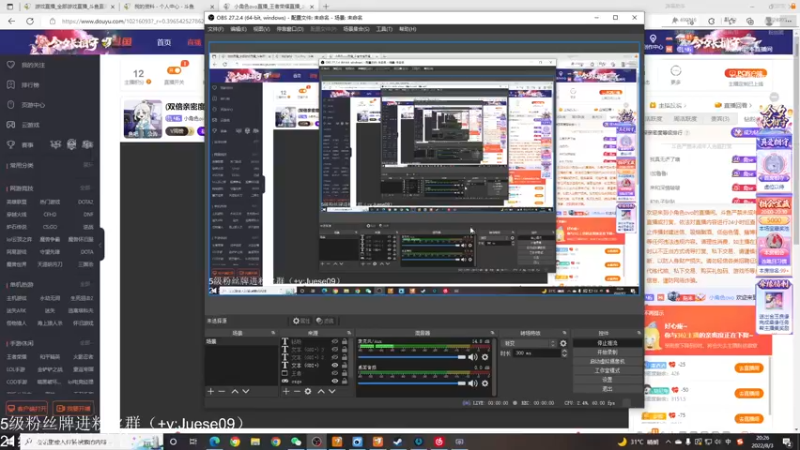Screen dimensions: 800x450
Task: Click 开始录制 to start recording
Action: point(607,353)
